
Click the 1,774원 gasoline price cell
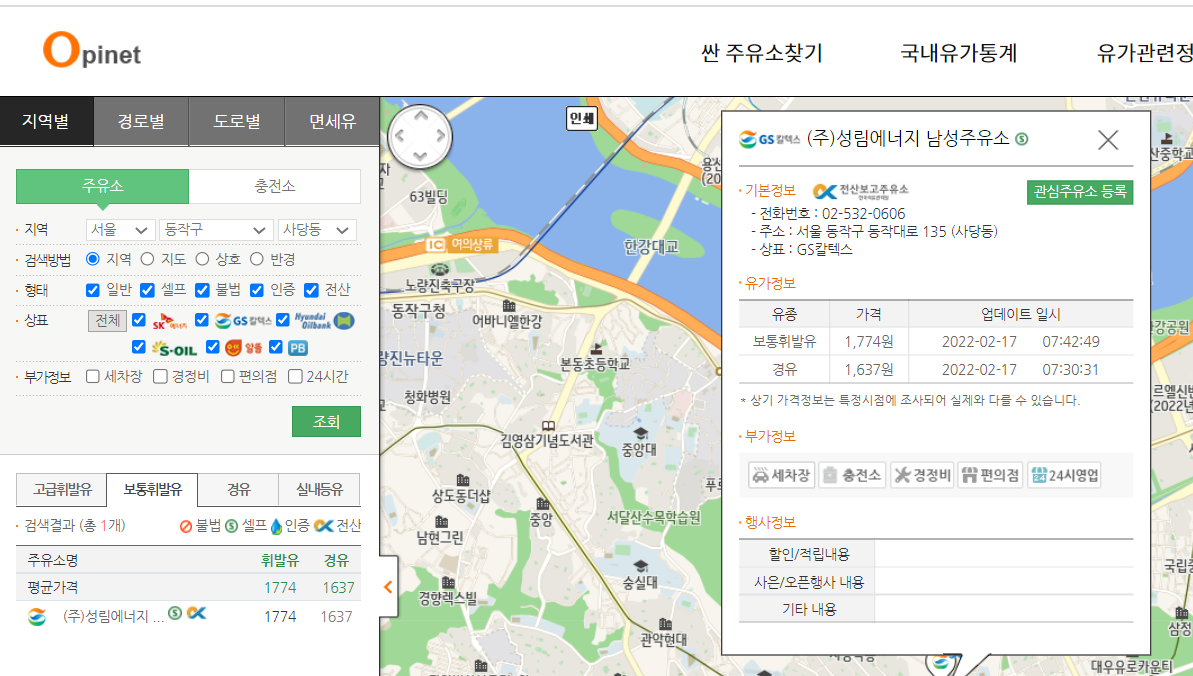click(869, 342)
